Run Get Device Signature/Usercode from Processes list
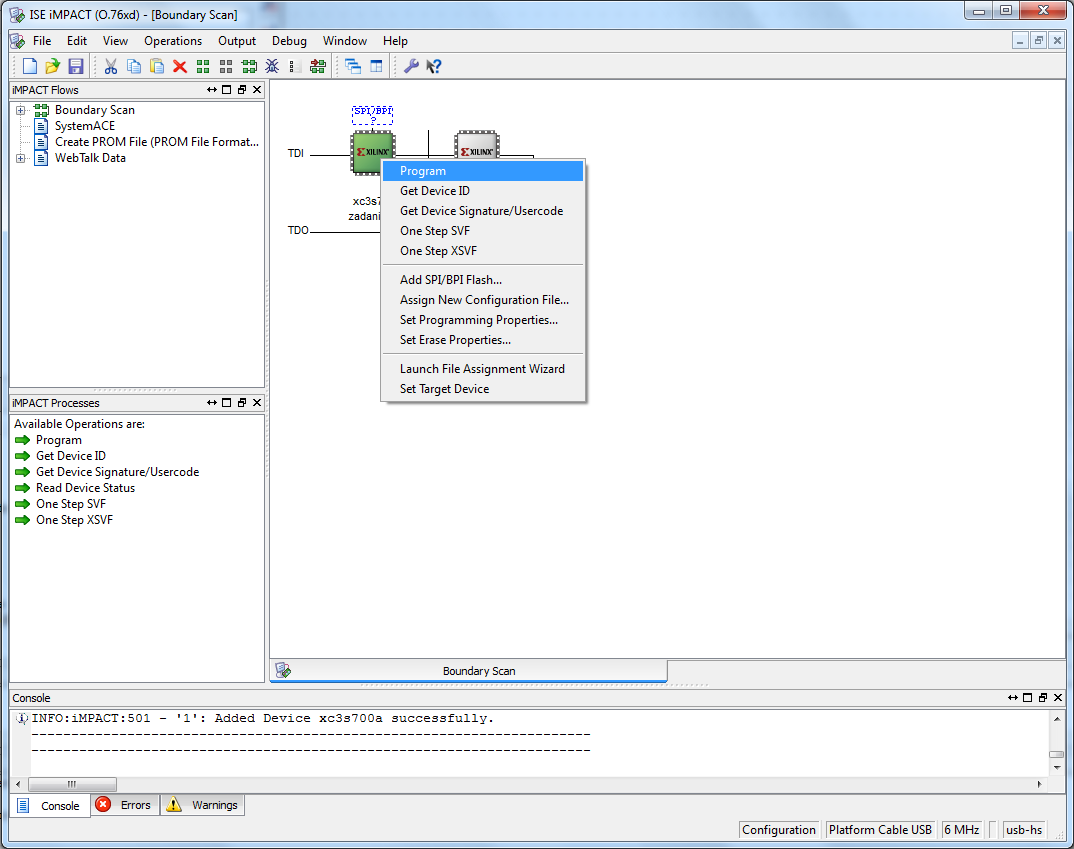The height and width of the screenshot is (849, 1074). (x=117, y=472)
